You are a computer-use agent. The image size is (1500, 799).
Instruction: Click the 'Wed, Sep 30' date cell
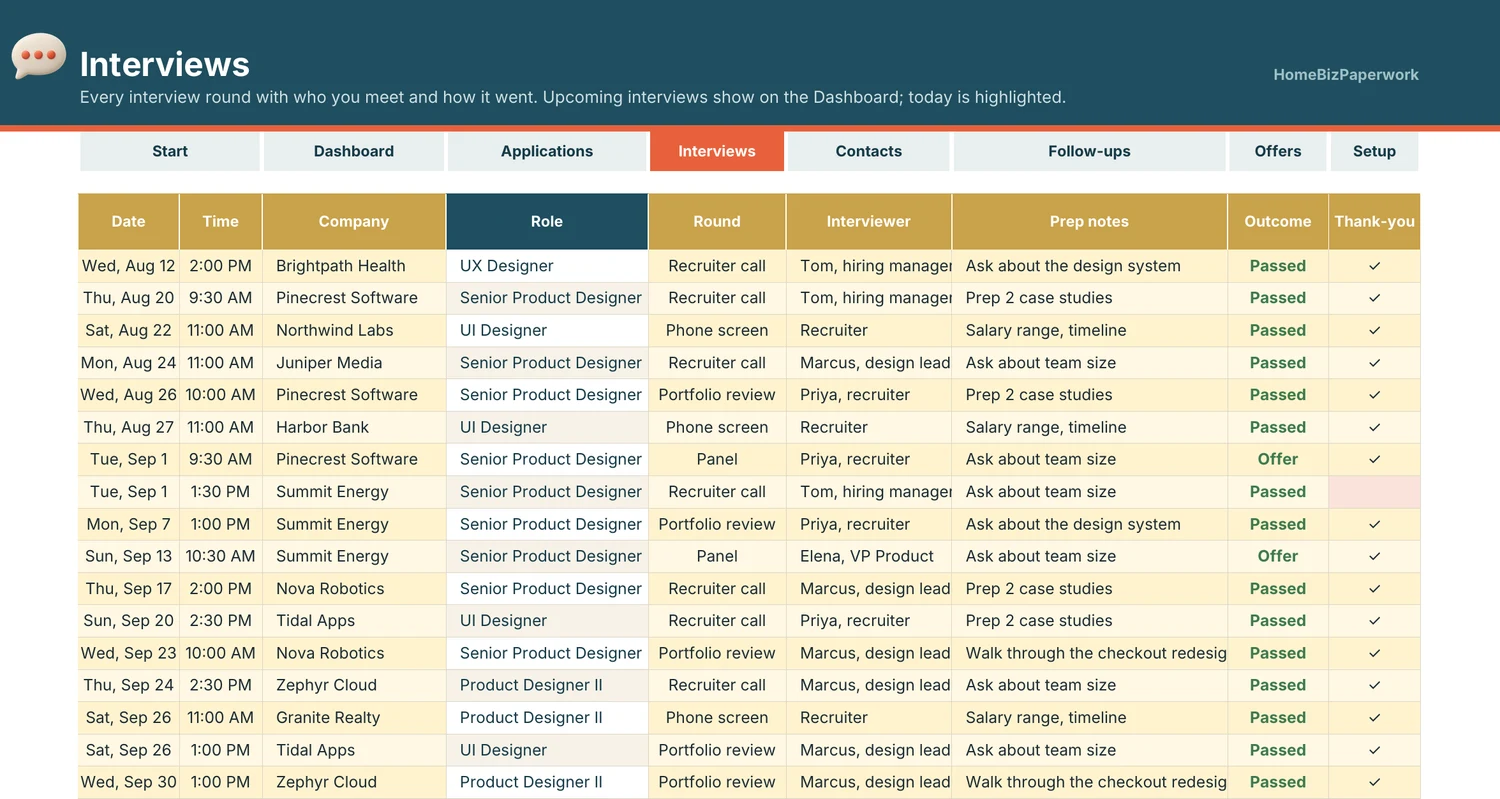pyautogui.click(x=129, y=782)
